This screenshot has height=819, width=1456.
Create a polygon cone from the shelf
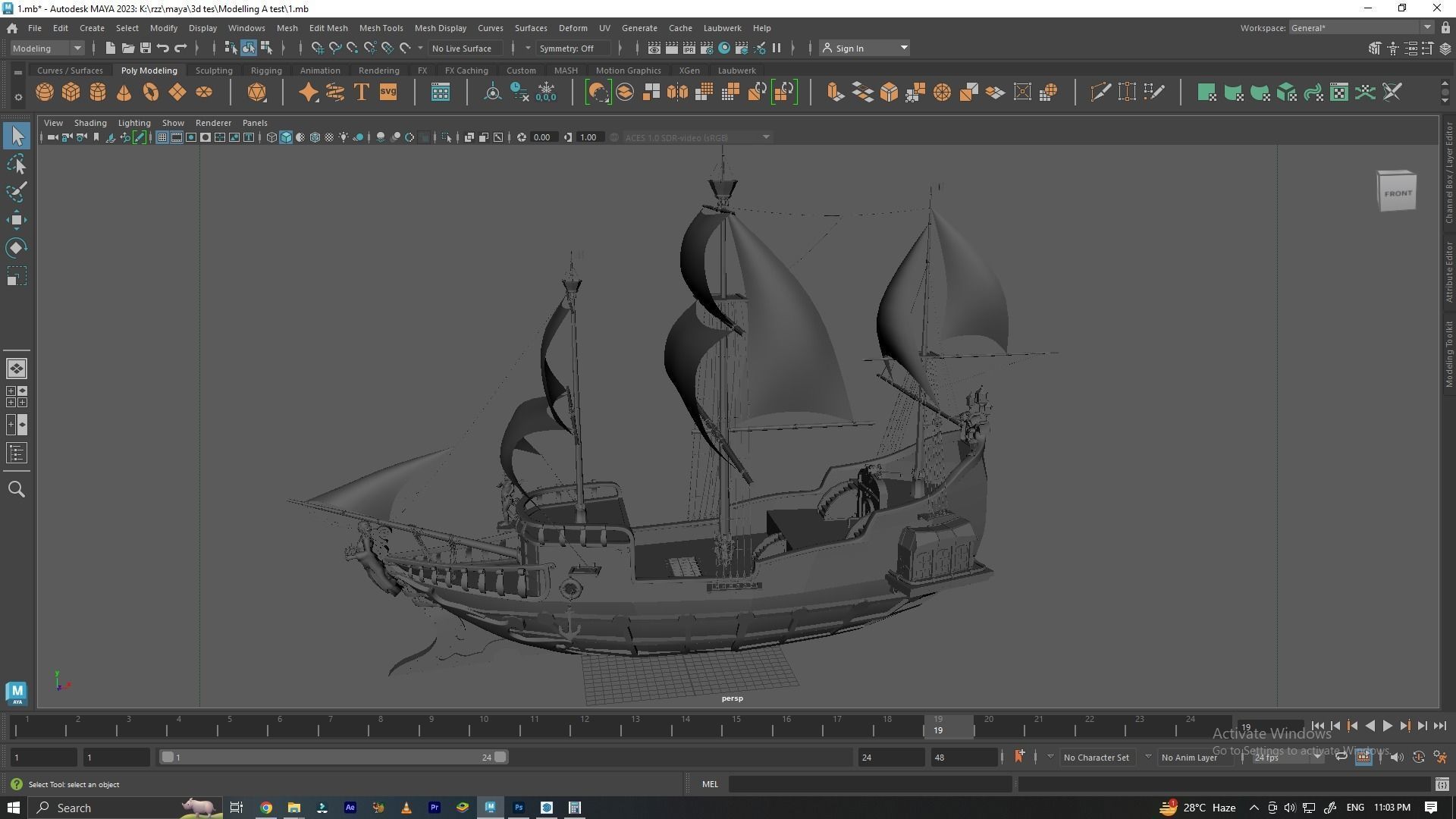[124, 93]
